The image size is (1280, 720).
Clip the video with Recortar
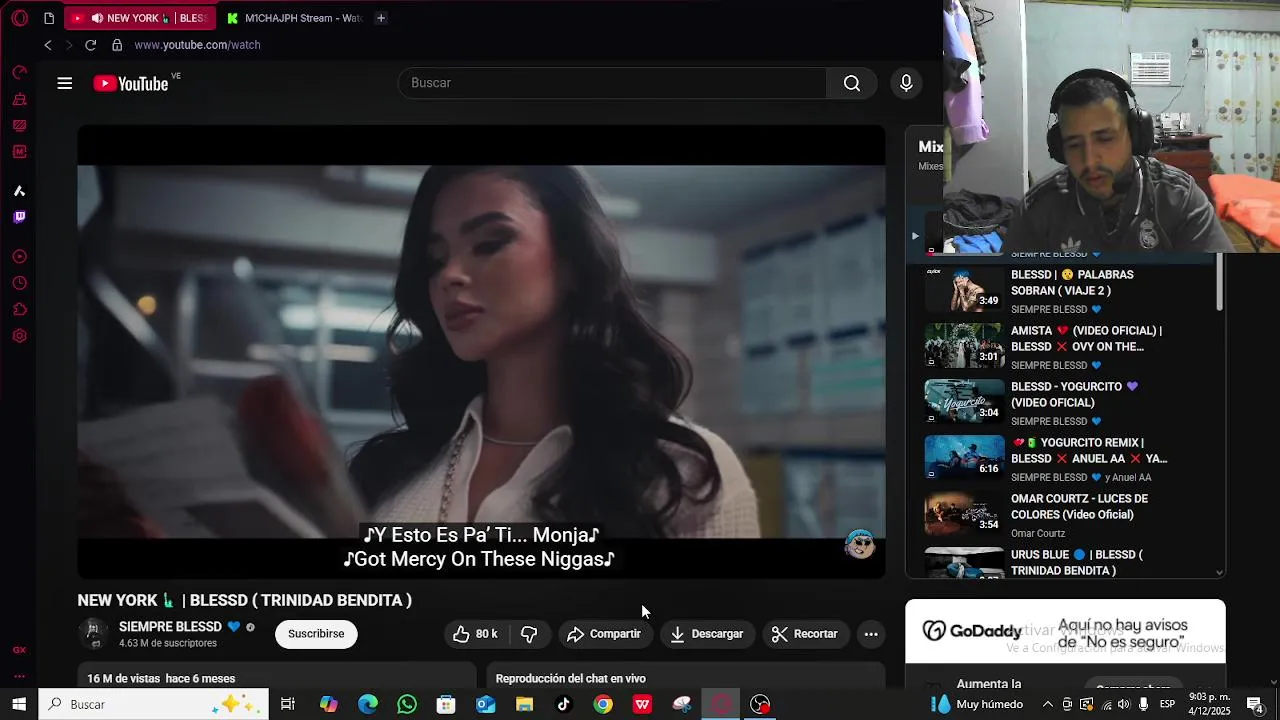805,634
